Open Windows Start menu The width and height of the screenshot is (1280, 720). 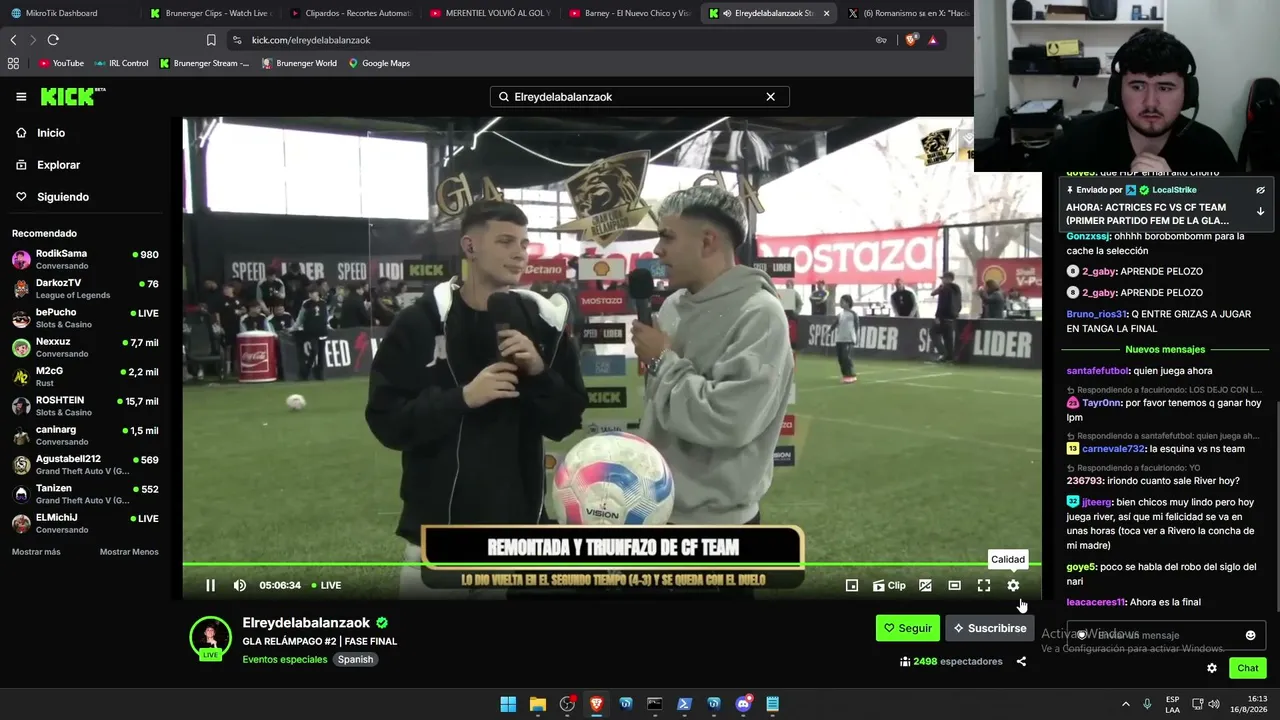pos(508,704)
